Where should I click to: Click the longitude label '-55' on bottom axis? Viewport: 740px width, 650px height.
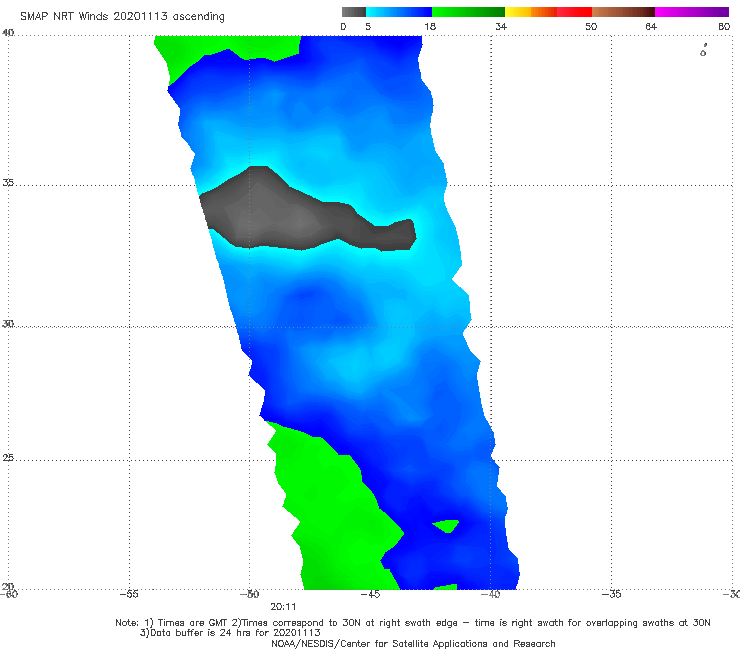point(129,594)
